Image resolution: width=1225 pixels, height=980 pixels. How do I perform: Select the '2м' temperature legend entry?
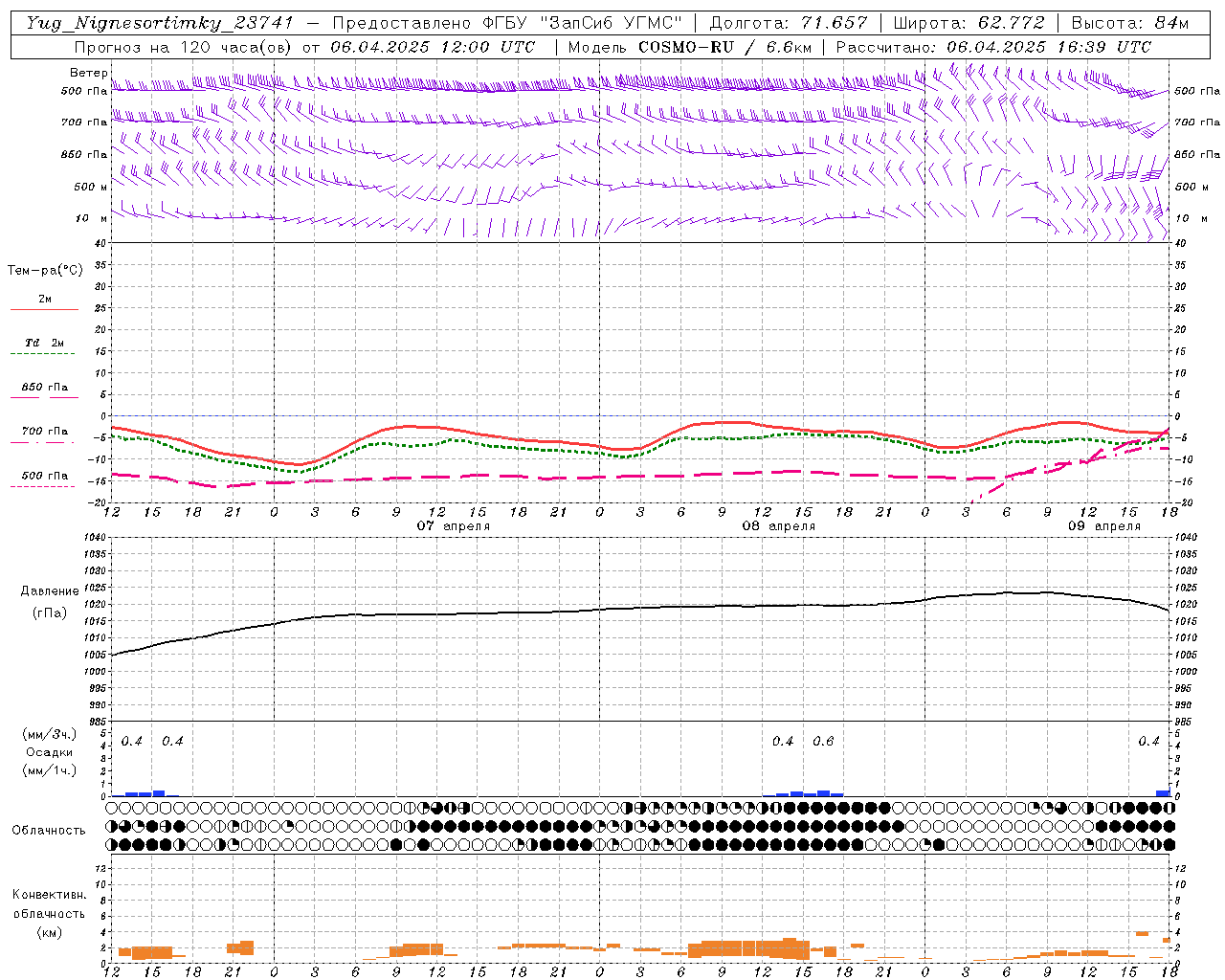45,300
